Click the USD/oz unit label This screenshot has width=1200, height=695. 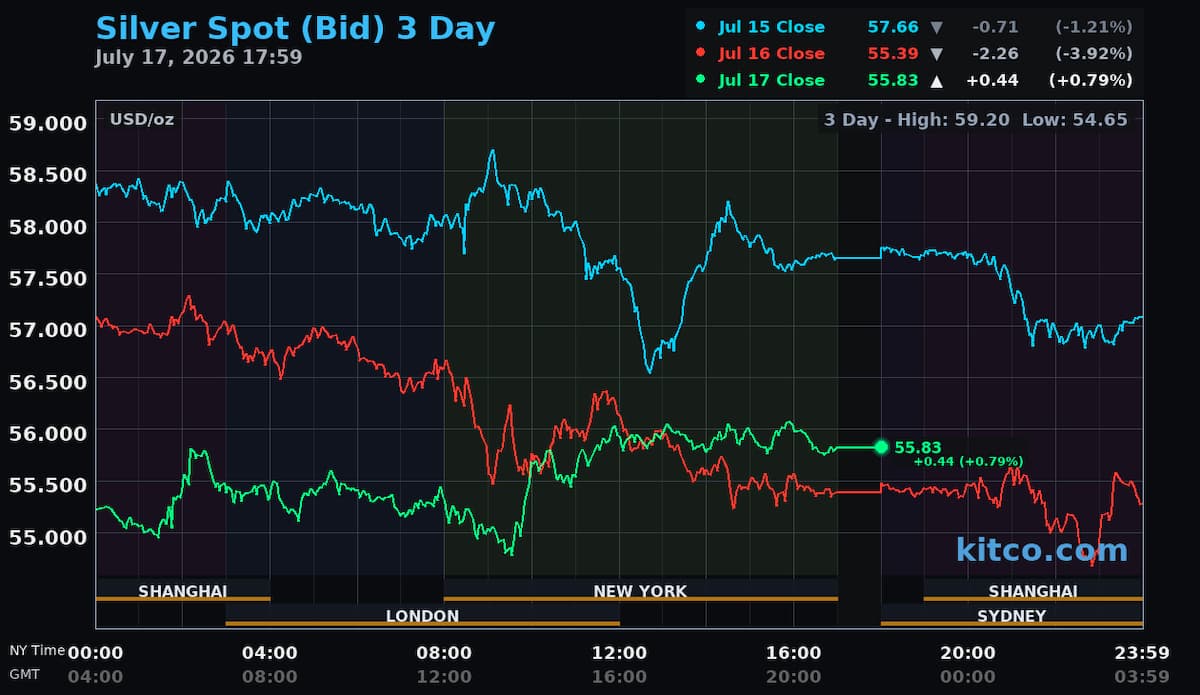pyautogui.click(x=141, y=119)
